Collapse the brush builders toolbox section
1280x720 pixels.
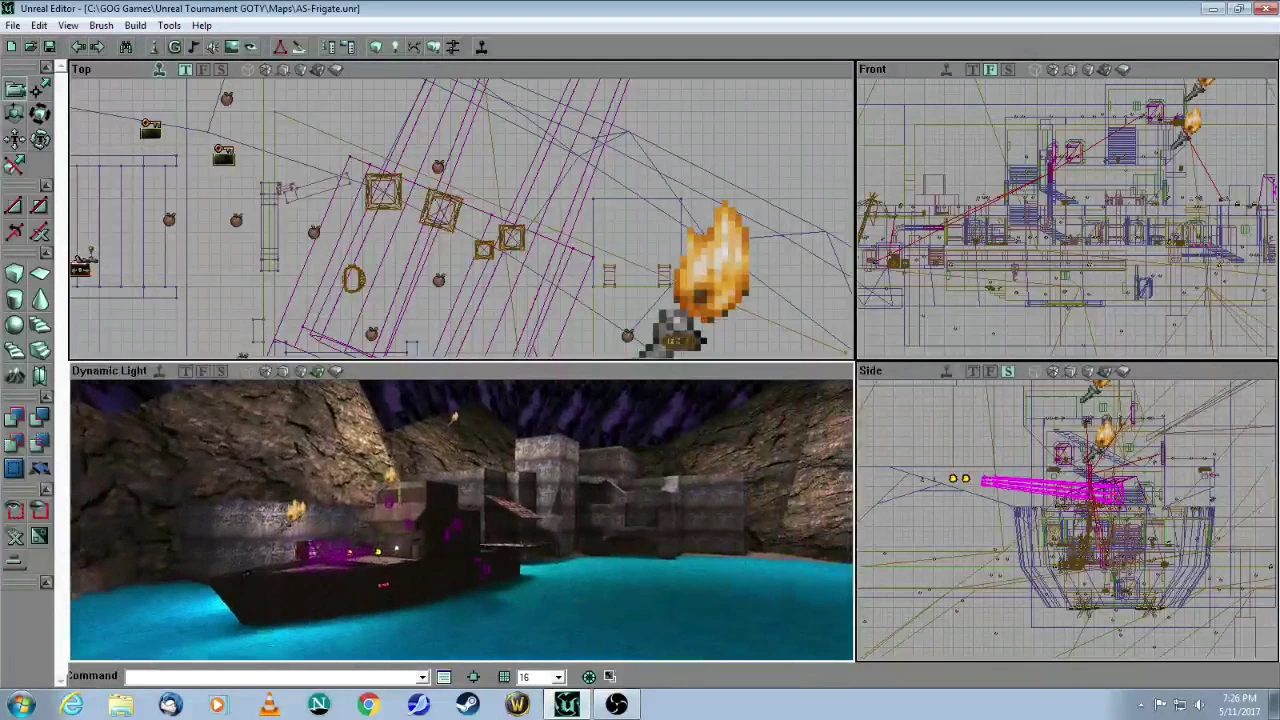point(46,252)
